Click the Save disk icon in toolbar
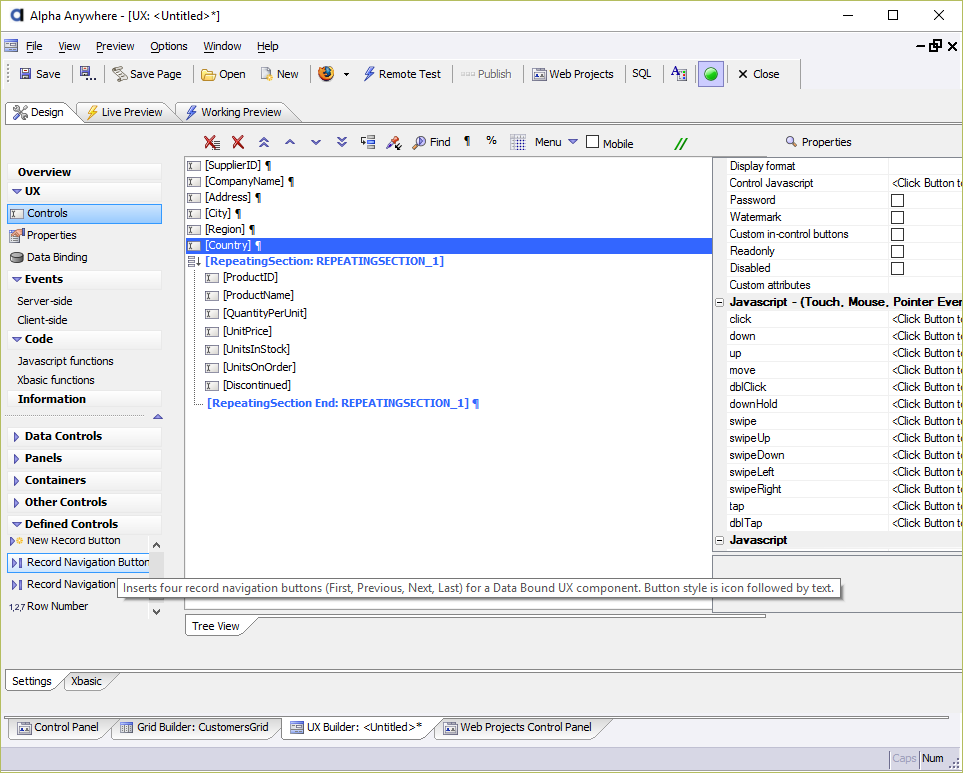 point(25,74)
